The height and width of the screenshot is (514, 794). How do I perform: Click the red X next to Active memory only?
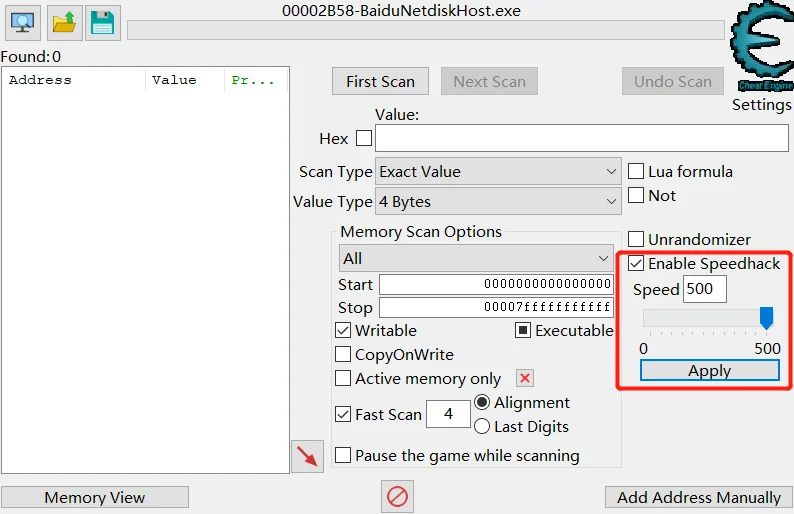(x=525, y=378)
